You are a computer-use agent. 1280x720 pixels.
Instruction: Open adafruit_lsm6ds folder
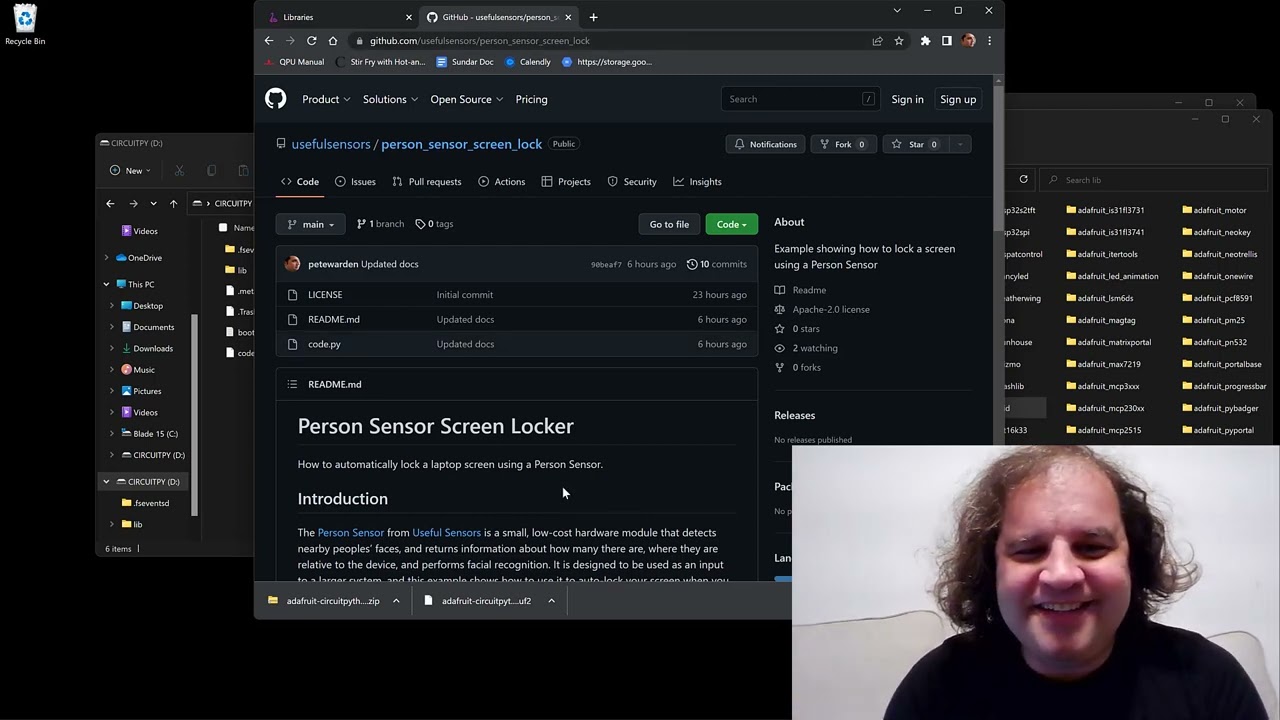pos(1100,298)
